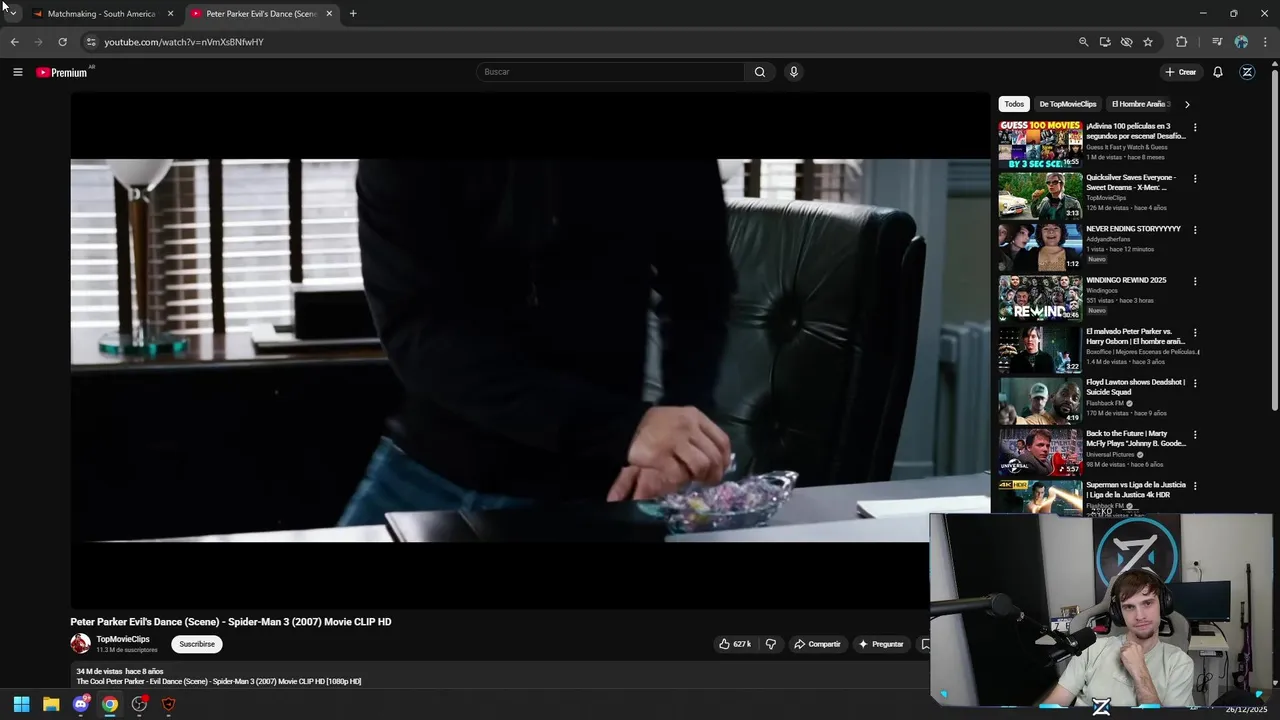Open Chrome extensions puzzle icon
This screenshot has height=720, width=1280.
pyautogui.click(x=1182, y=42)
